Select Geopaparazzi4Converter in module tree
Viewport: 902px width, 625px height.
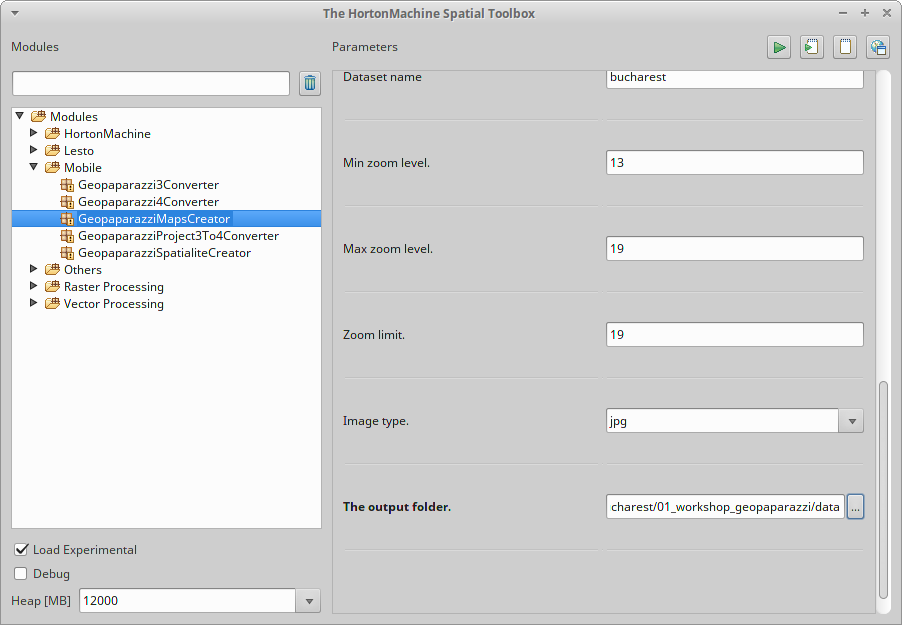click(x=148, y=202)
